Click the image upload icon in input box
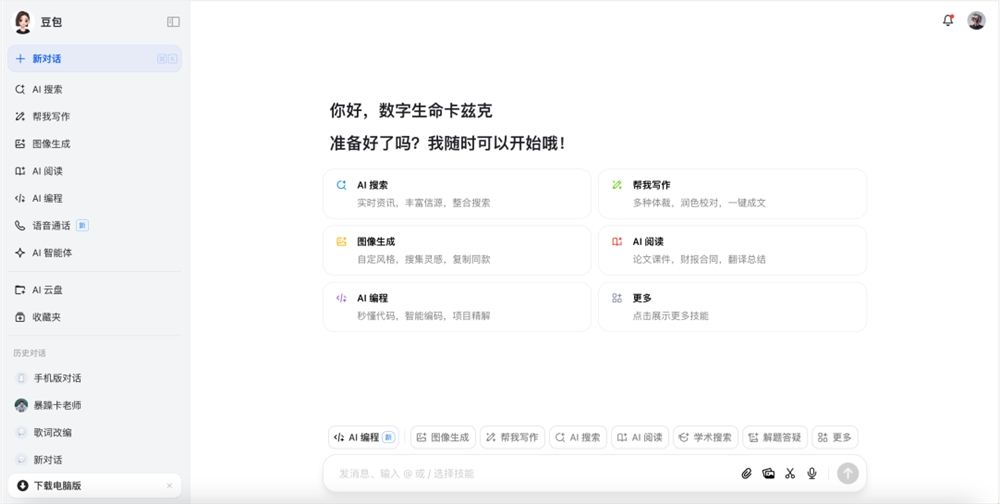Image resolution: width=1000 pixels, height=504 pixels. coord(768,473)
